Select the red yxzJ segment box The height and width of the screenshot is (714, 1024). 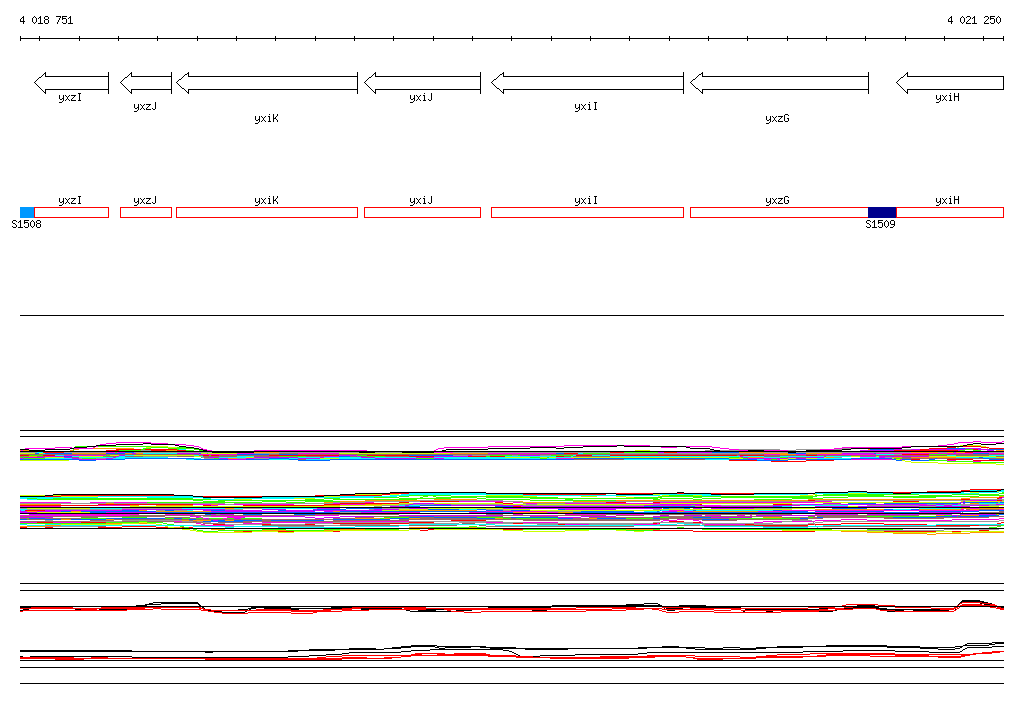pos(146,212)
